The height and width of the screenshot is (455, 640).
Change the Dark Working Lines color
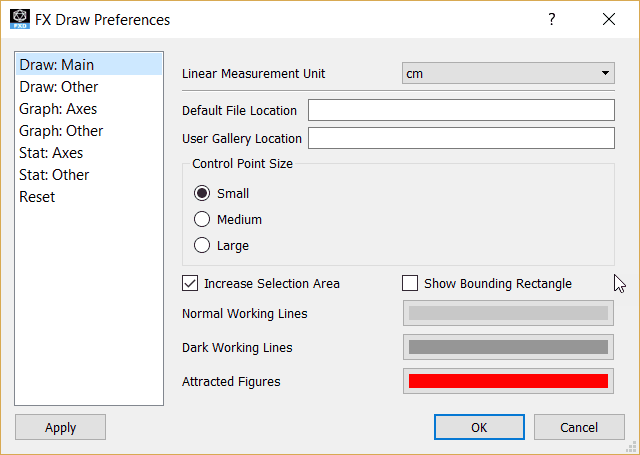coord(508,347)
